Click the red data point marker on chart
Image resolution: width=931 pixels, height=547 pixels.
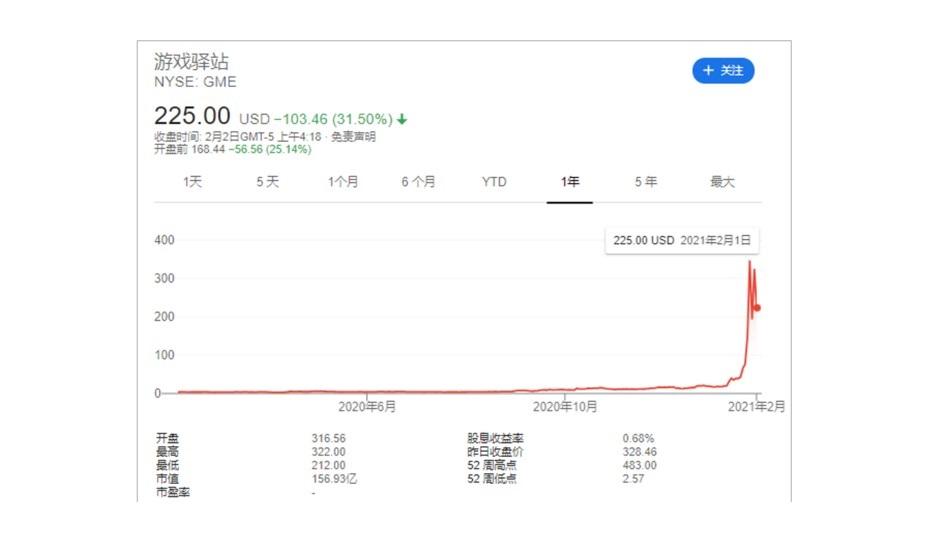point(757,308)
